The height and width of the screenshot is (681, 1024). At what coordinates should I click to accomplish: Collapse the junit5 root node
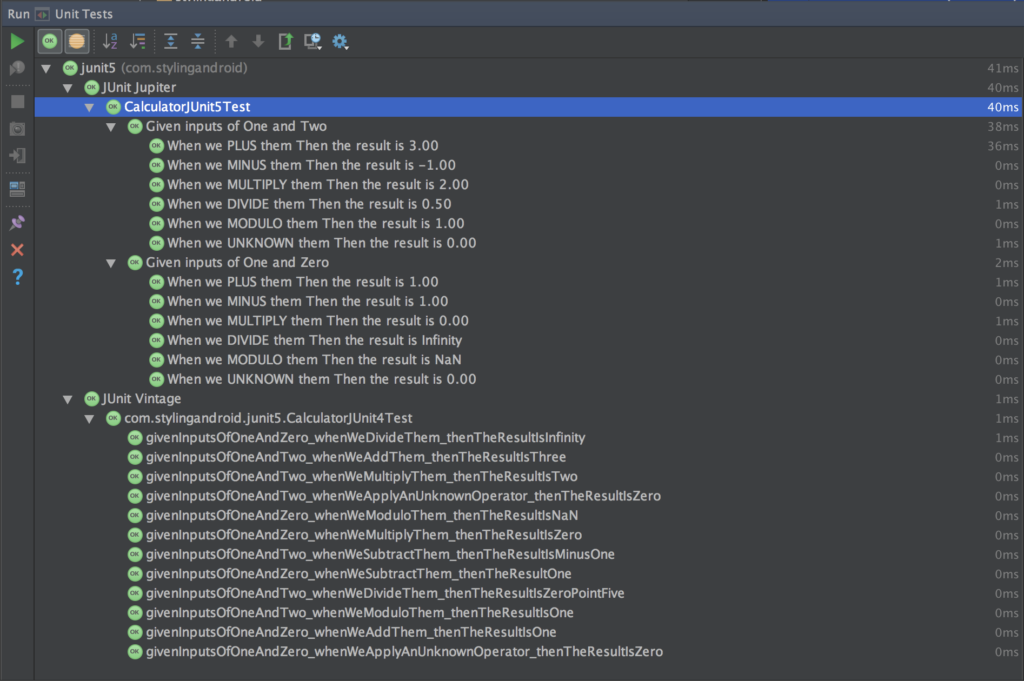[46, 68]
